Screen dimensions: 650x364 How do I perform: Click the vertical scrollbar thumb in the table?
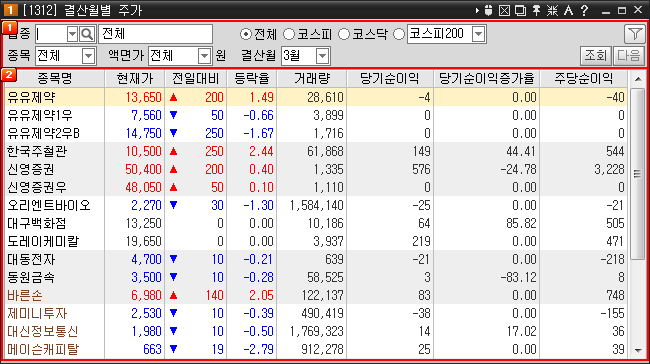[x=638, y=174]
